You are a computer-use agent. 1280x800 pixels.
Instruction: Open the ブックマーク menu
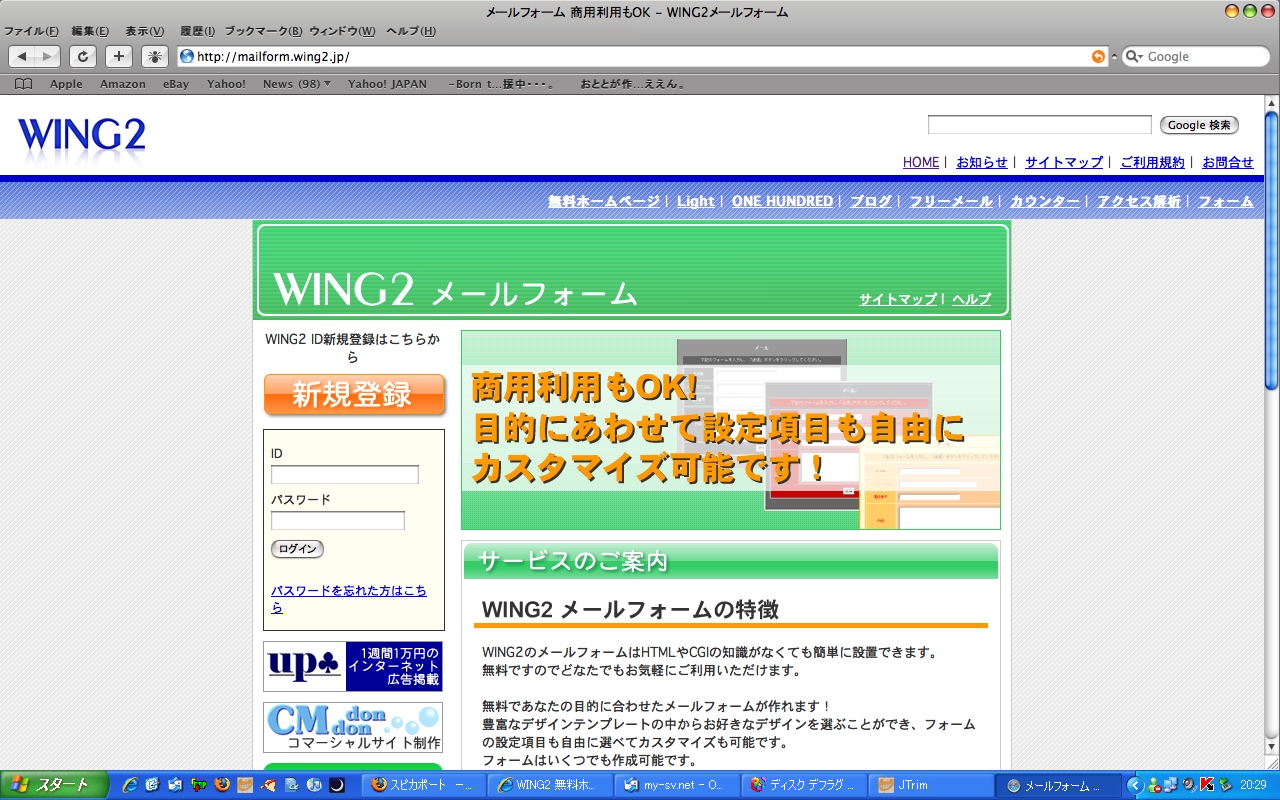click(263, 31)
